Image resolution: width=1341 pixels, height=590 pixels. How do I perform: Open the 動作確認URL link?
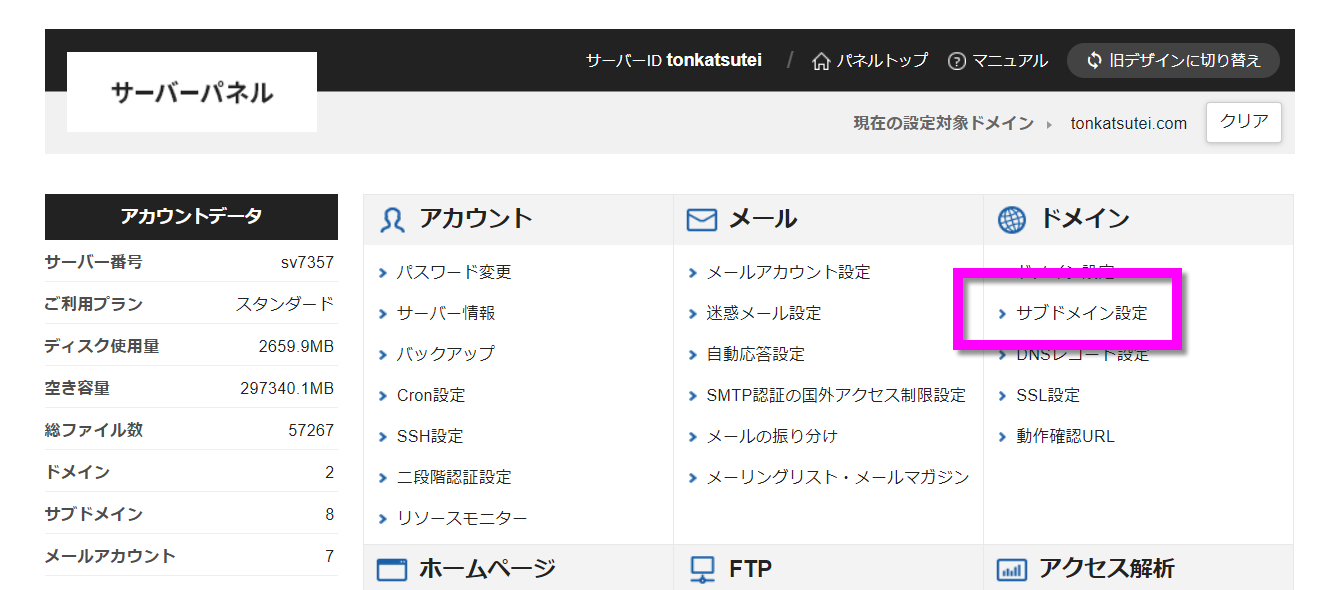(x=1065, y=436)
